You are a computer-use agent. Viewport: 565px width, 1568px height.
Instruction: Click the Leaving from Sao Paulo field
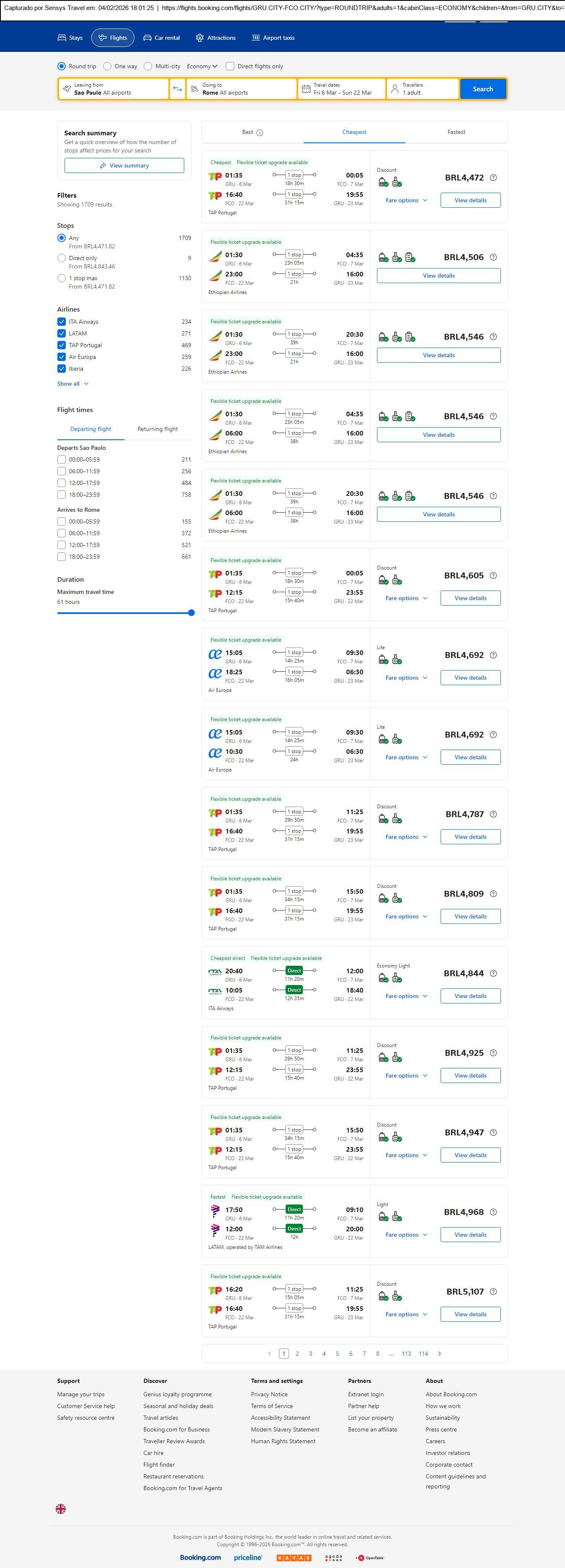click(114, 89)
